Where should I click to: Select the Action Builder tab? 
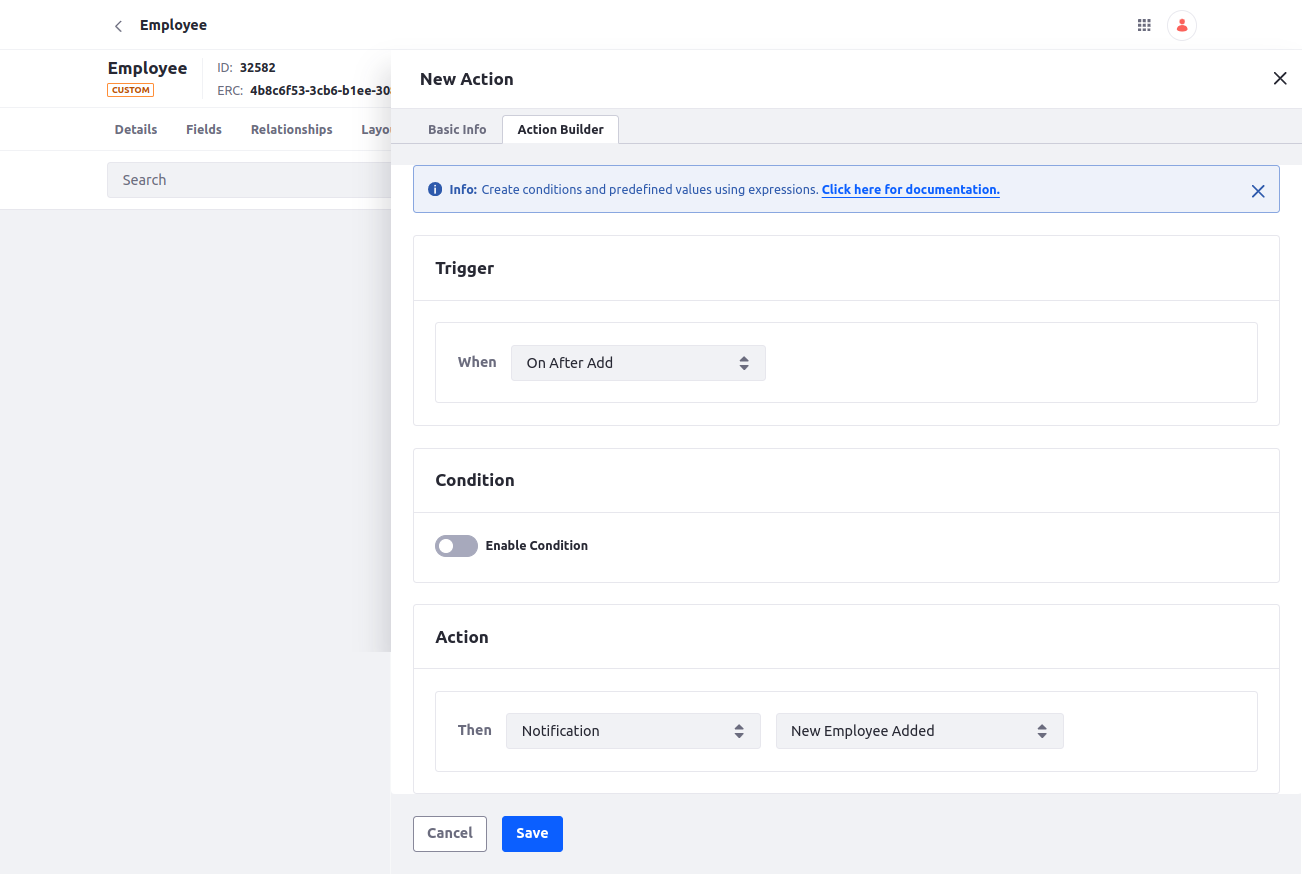[560, 130]
